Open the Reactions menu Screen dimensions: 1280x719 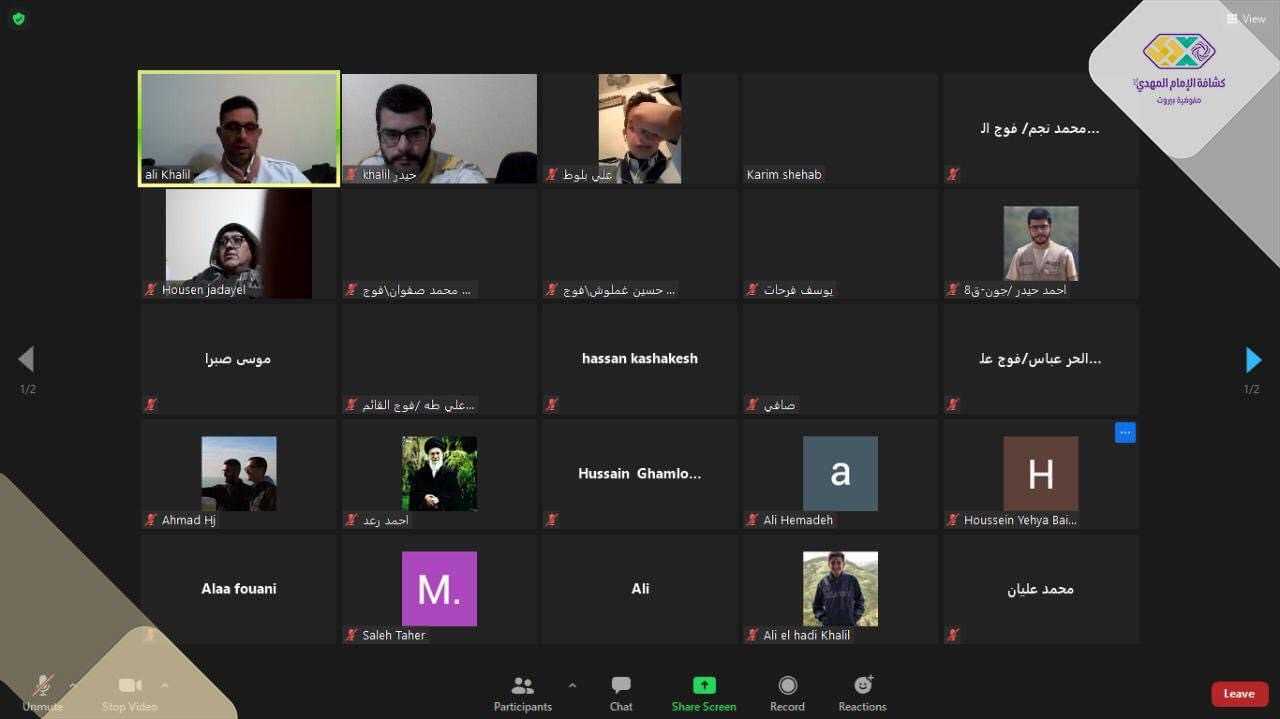[862, 686]
